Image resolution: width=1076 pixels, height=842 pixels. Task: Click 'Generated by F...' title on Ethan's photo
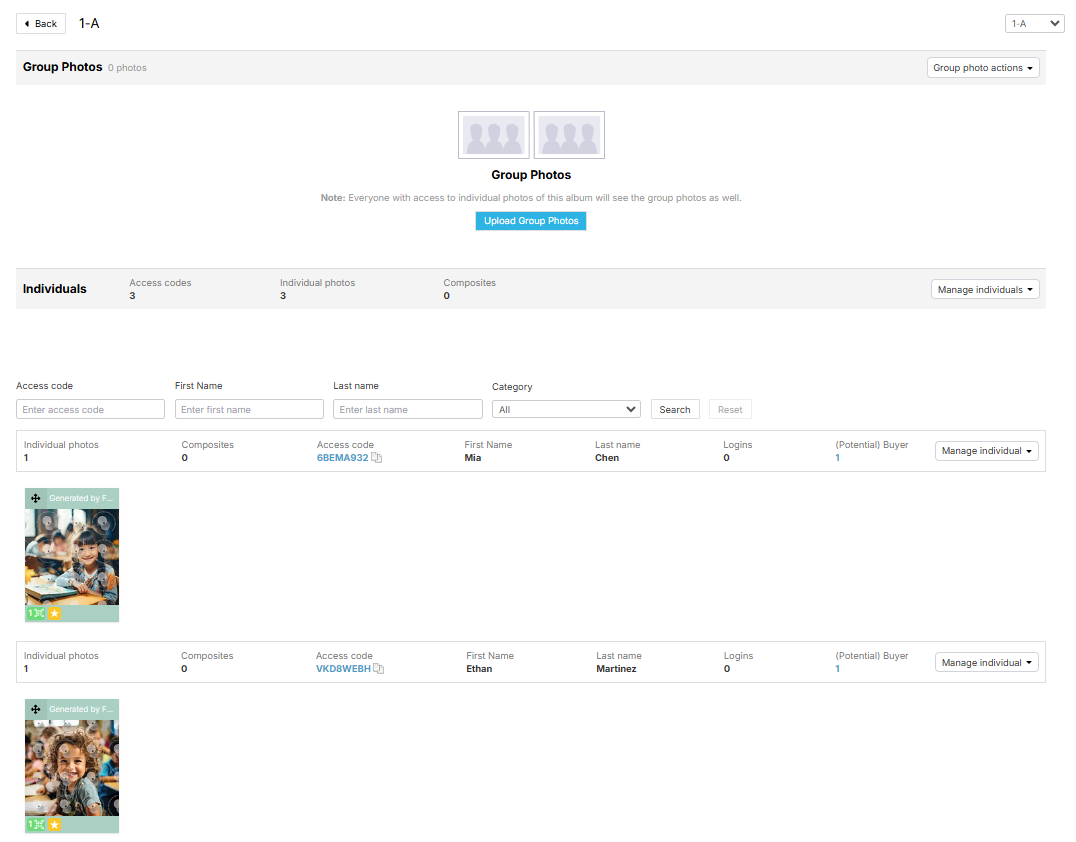[81, 709]
